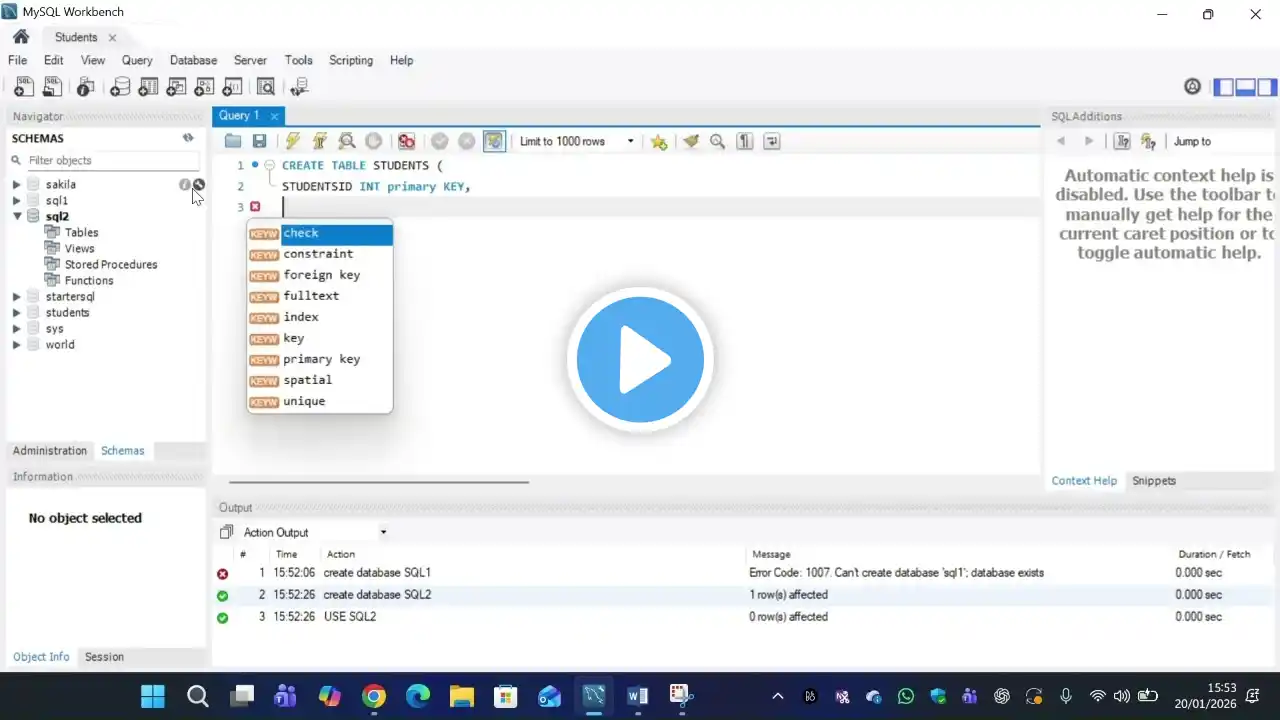Select Tables under sql2
Screen dimensions: 1280x720
tap(81, 233)
